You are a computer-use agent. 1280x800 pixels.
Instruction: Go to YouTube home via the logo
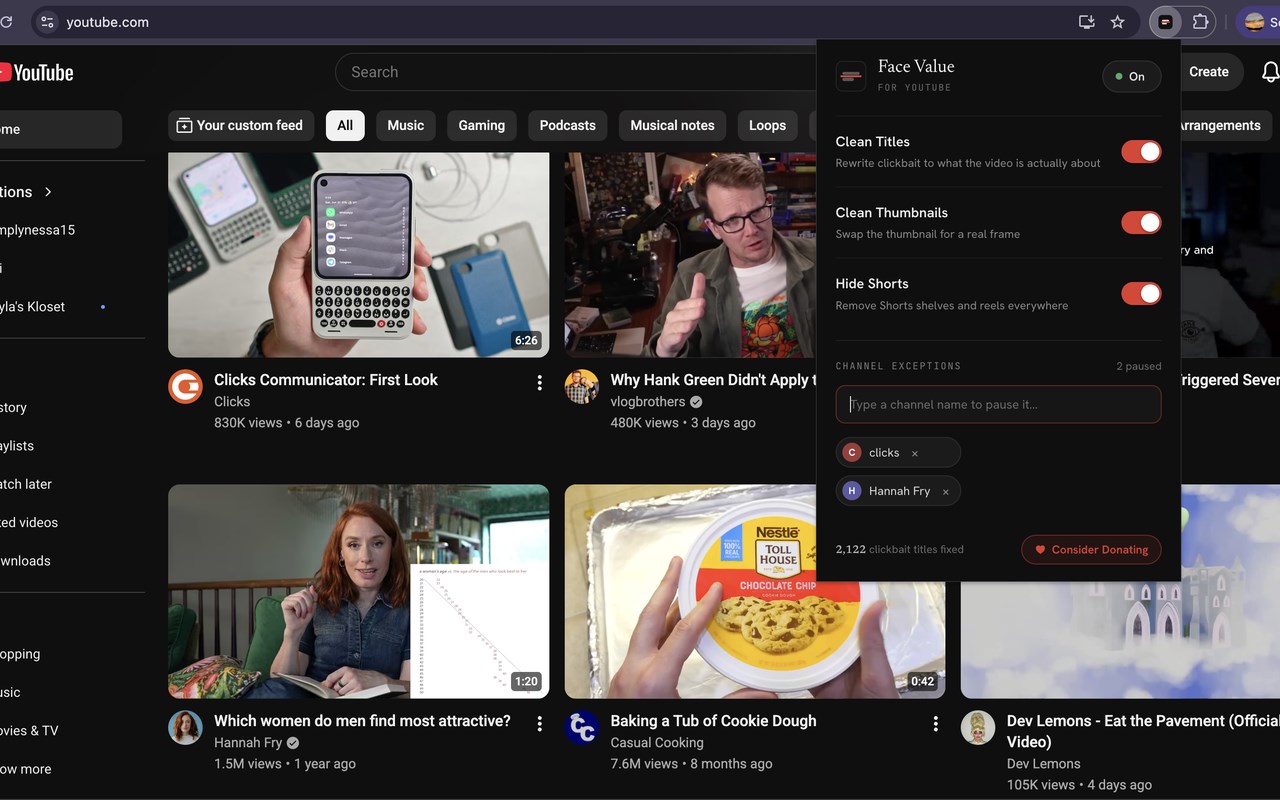point(37,72)
